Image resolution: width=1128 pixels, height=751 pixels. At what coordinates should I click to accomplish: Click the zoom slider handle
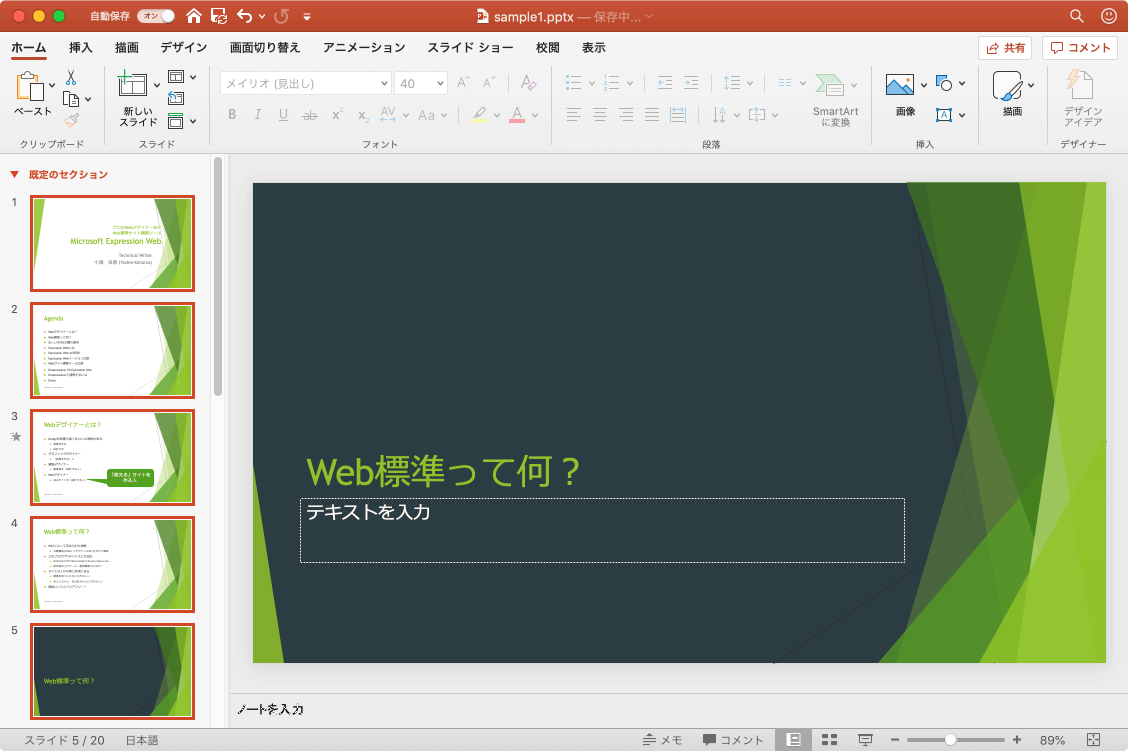pos(950,739)
